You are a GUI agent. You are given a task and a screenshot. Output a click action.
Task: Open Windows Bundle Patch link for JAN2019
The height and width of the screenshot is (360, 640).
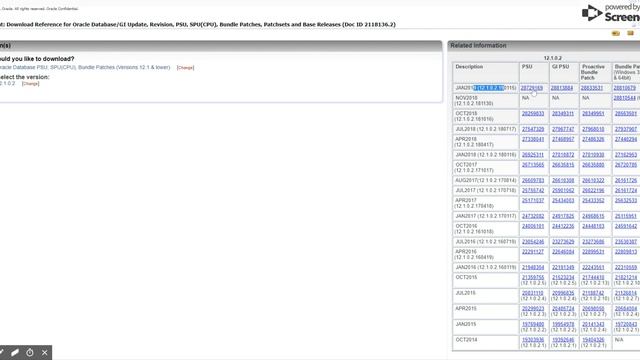click(x=624, y=88)
